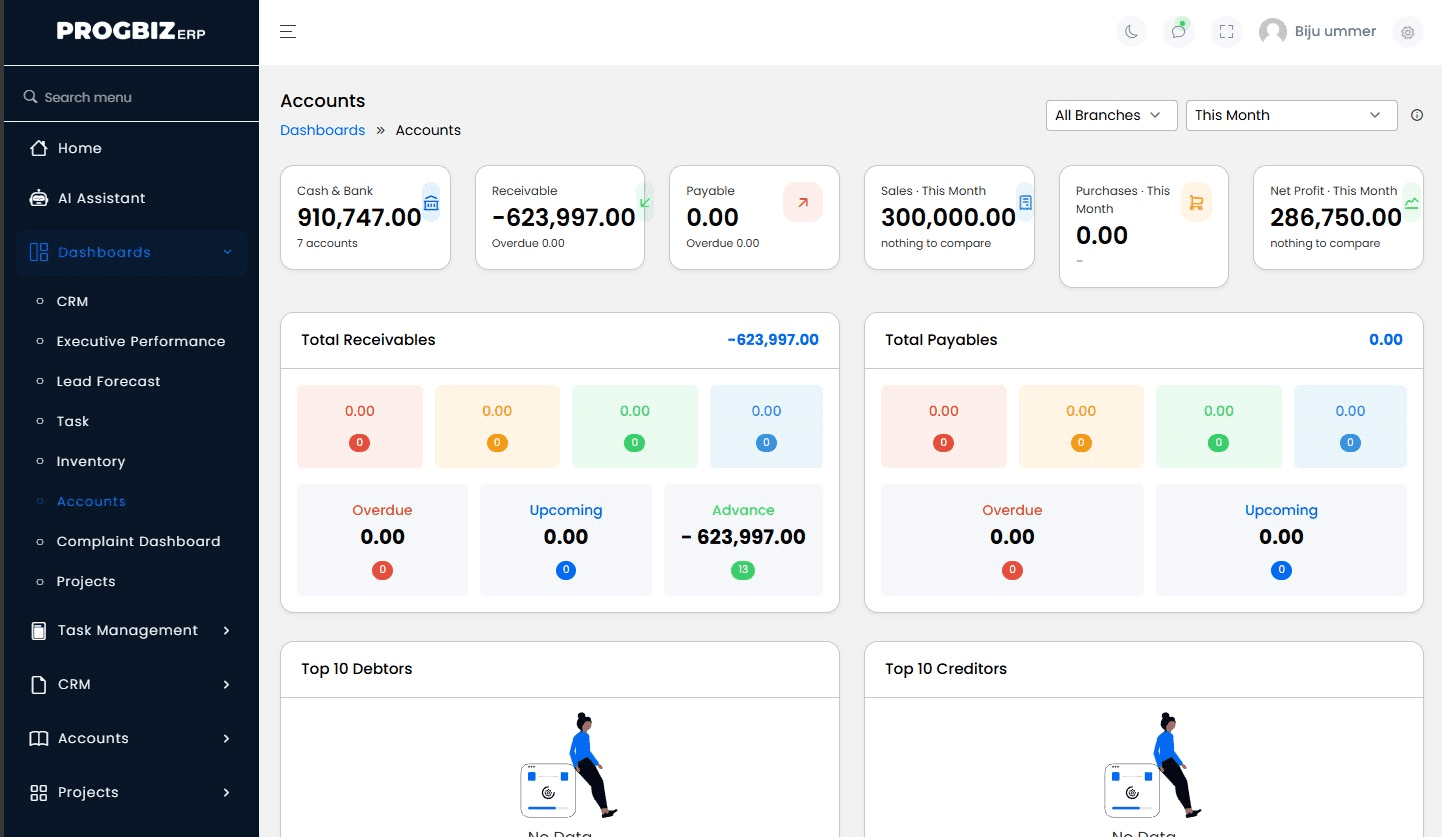Click the Receivable arrow icon
Image resolution: width=1442 pixels, height=837 pixels.
point(645,202)
